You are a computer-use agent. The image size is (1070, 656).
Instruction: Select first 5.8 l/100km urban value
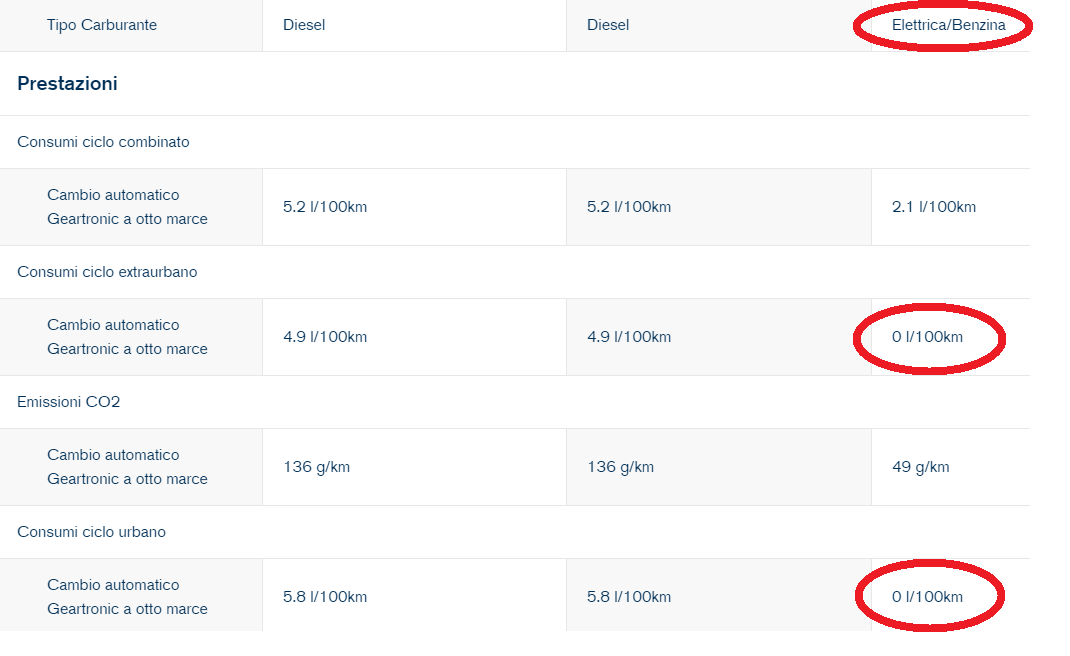coord(325,597)
